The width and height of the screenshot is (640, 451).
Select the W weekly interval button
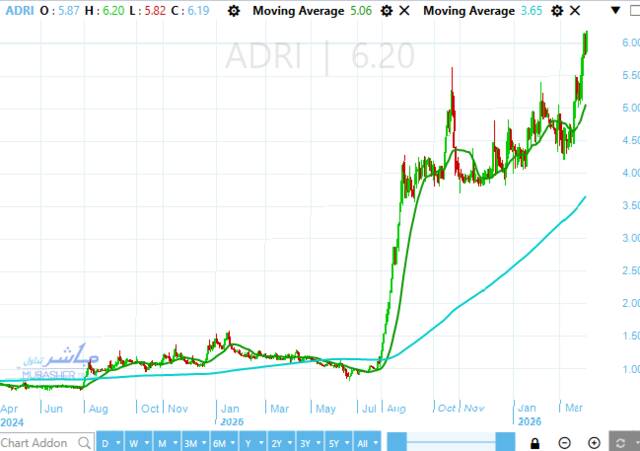(x=132, y=443)
